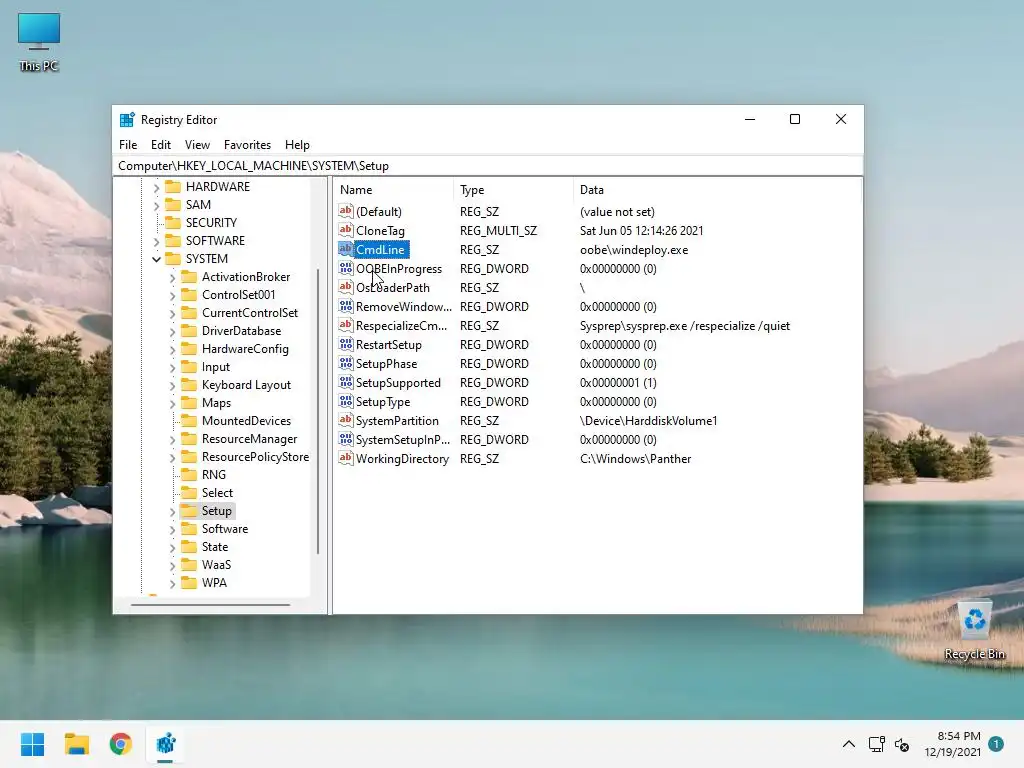Expand the ControlSet001 key

coord(172,296)
